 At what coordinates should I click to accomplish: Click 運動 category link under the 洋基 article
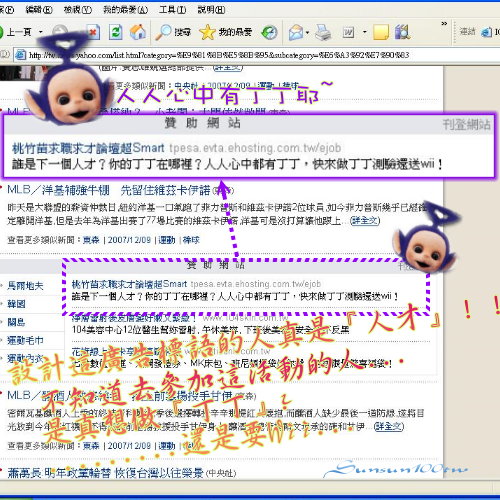pos(167,240)
